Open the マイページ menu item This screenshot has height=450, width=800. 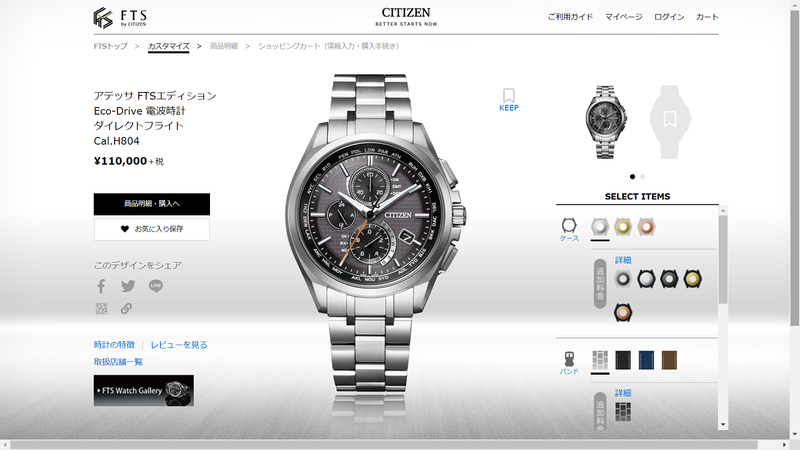coord(623,17)
